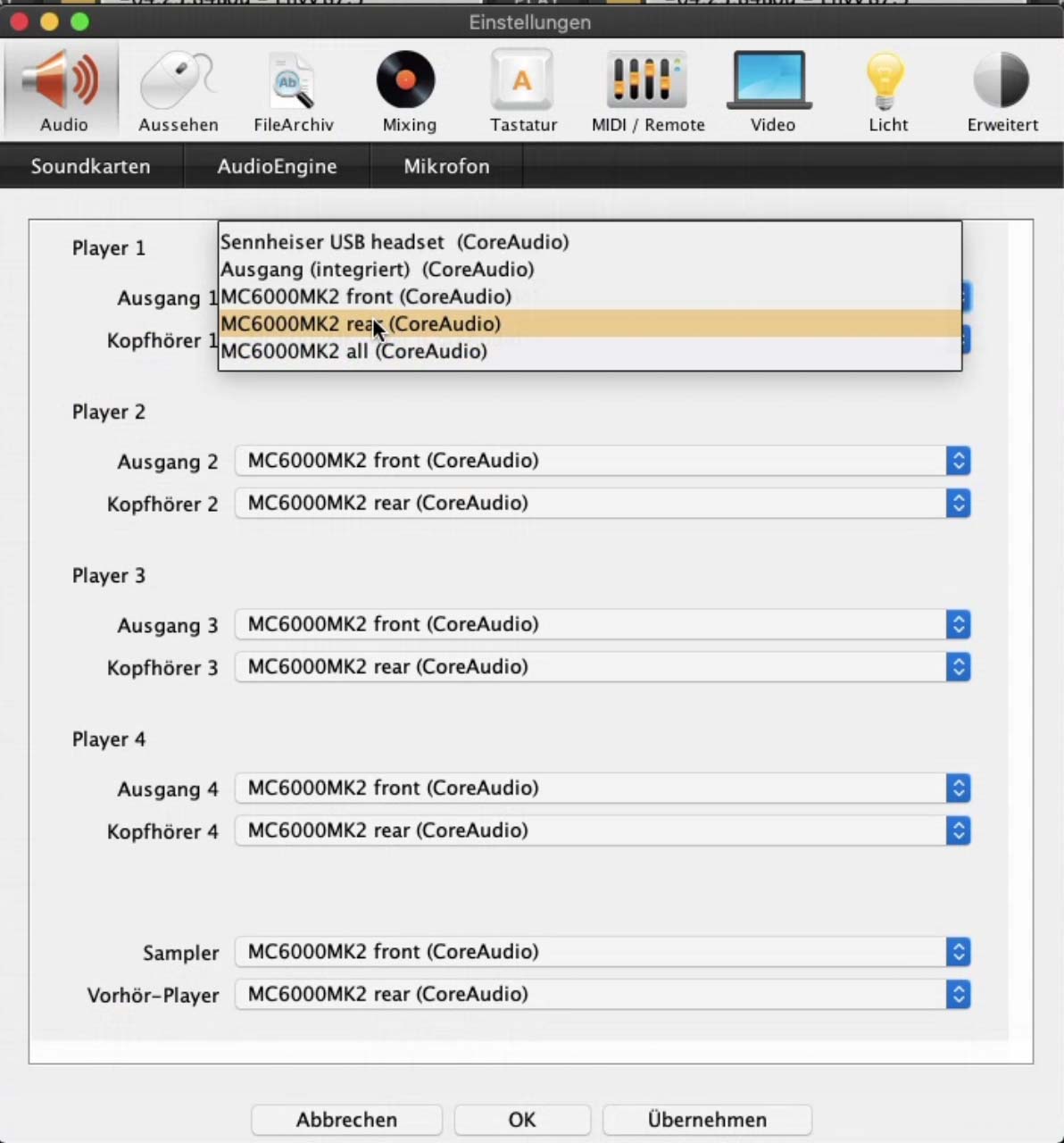Open the Aussehen settings icon

178,91
